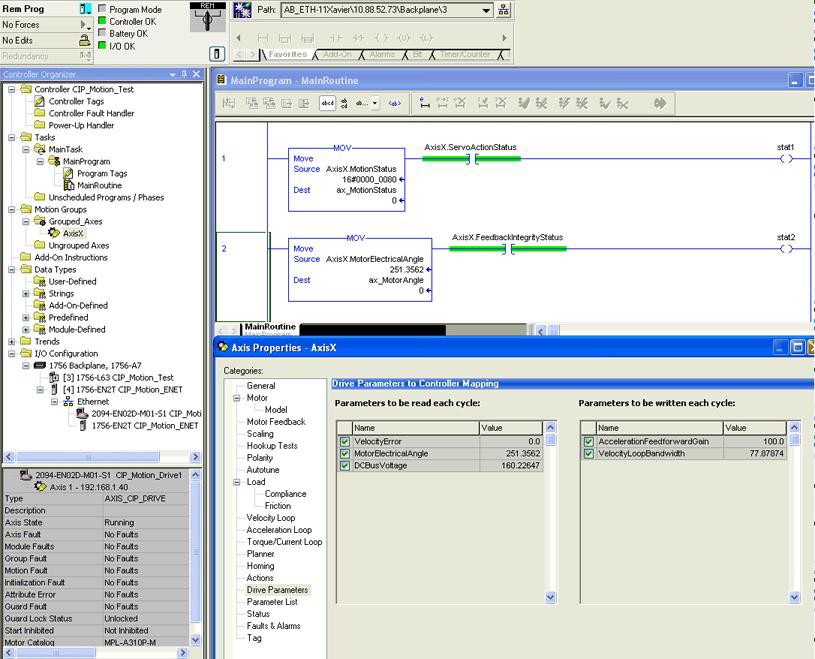Click the MainRoutine ladder icon in tree
Image resolution: width=815 pixels, height=659 pixels.
pos(69,185)
